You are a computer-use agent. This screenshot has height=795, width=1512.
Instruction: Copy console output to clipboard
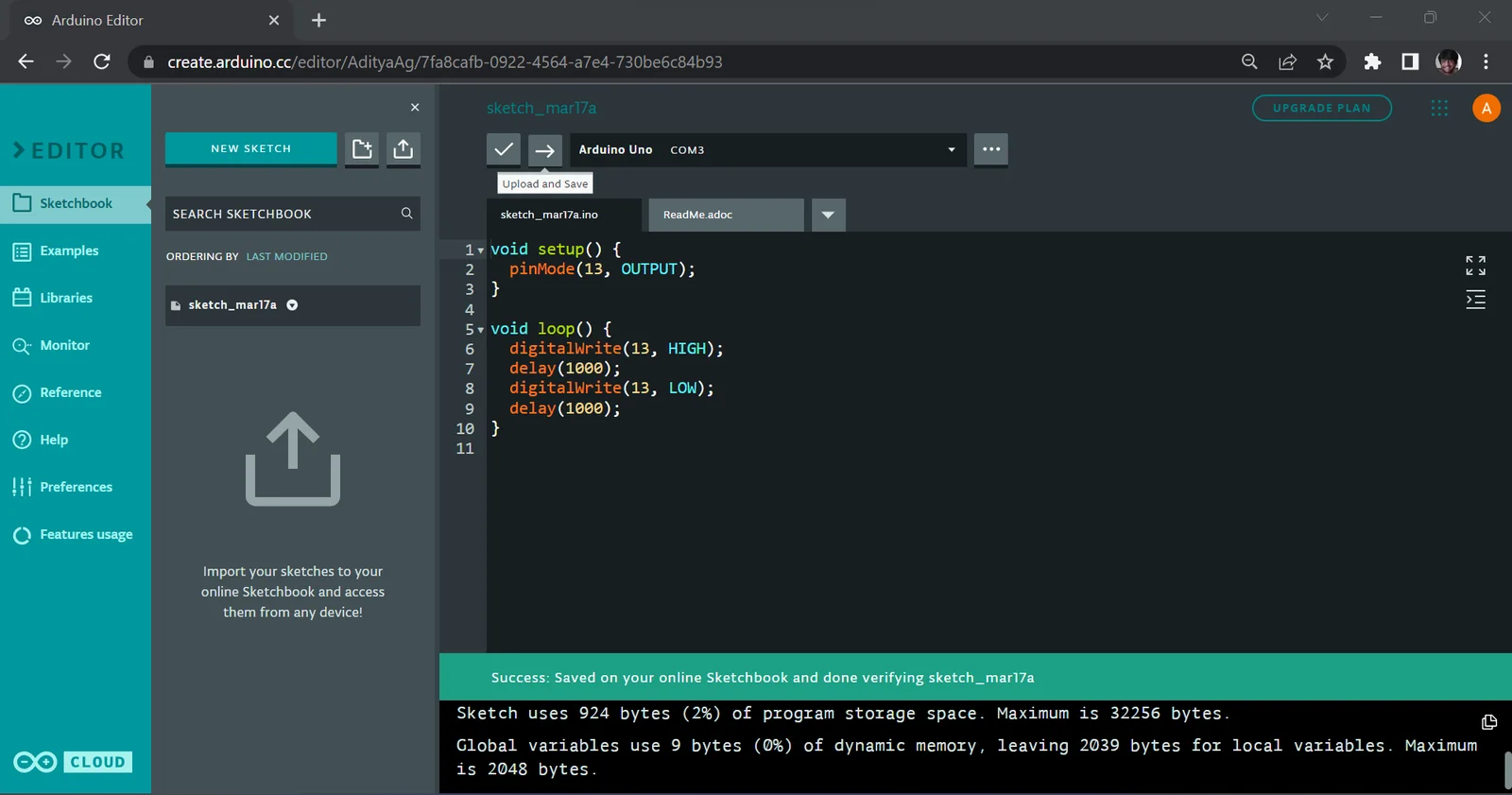pos(1489,722)
